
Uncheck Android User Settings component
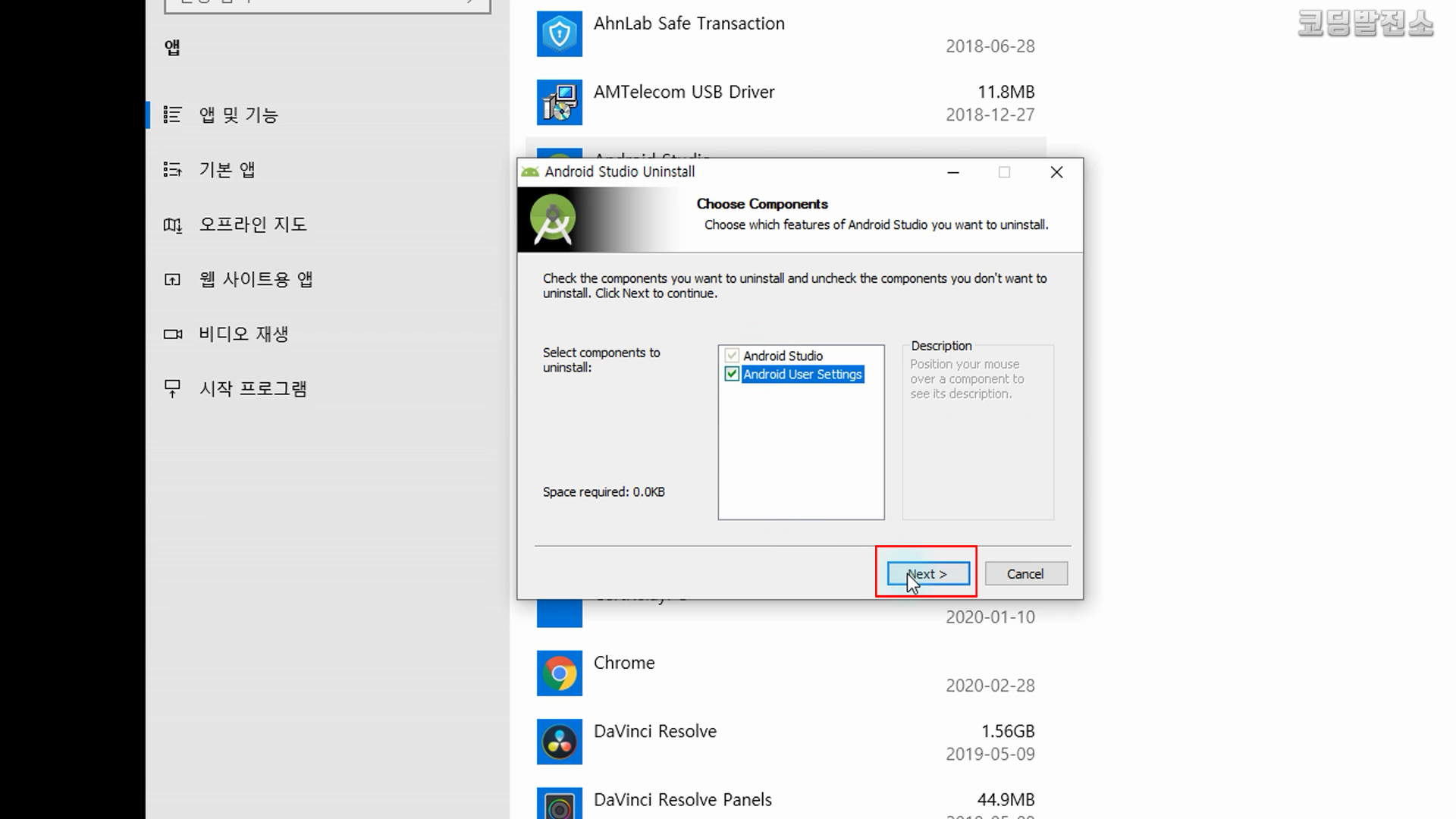pyautogui.click(x=732, y=374)
